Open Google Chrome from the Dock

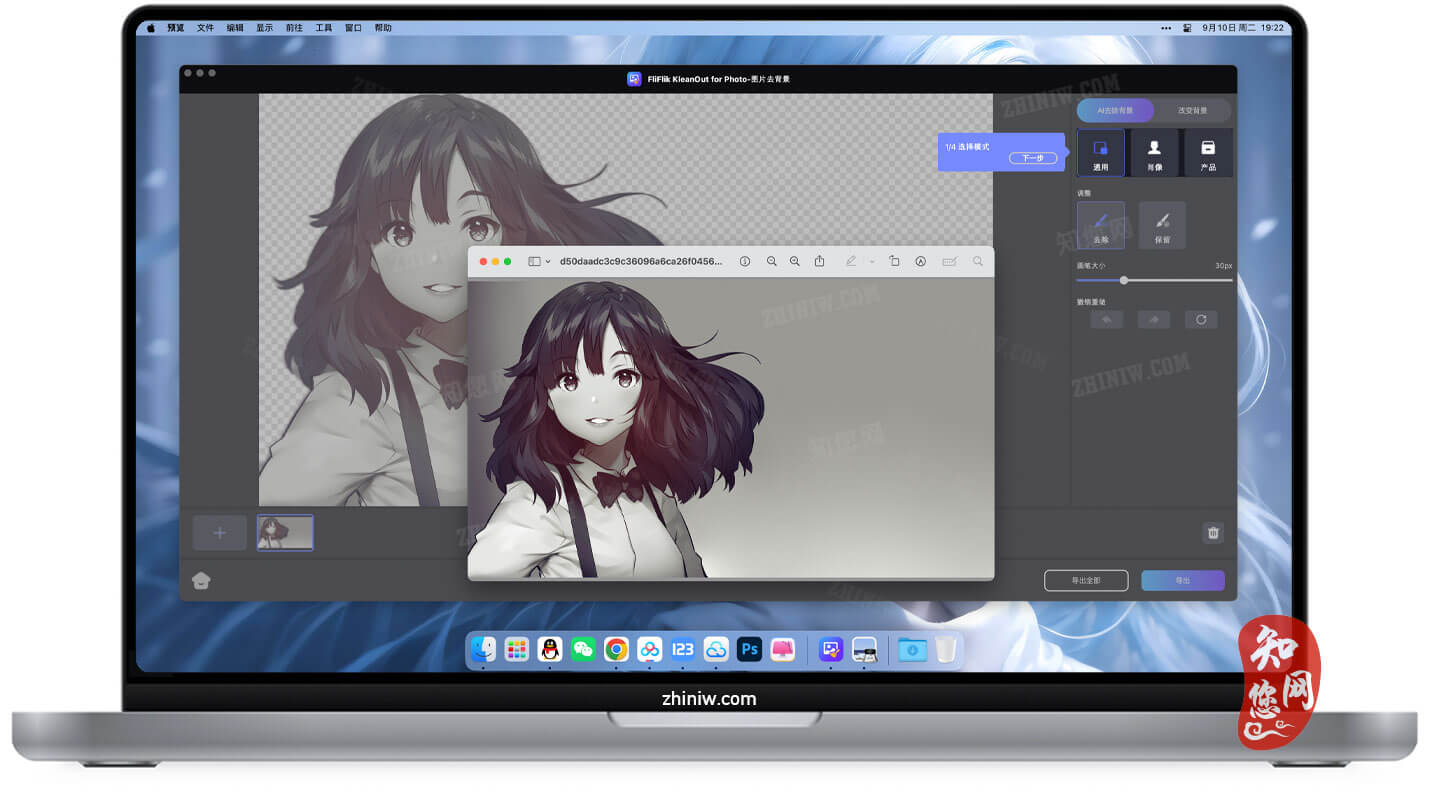616,649
